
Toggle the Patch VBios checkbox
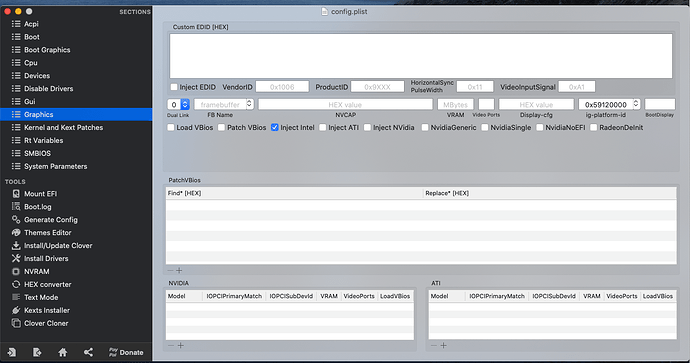tap(222, 128)
